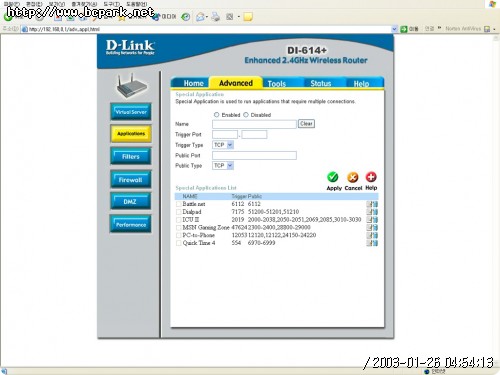Click the Name input field
Viewport: 500px width, 375px height.
click(254, 124)
